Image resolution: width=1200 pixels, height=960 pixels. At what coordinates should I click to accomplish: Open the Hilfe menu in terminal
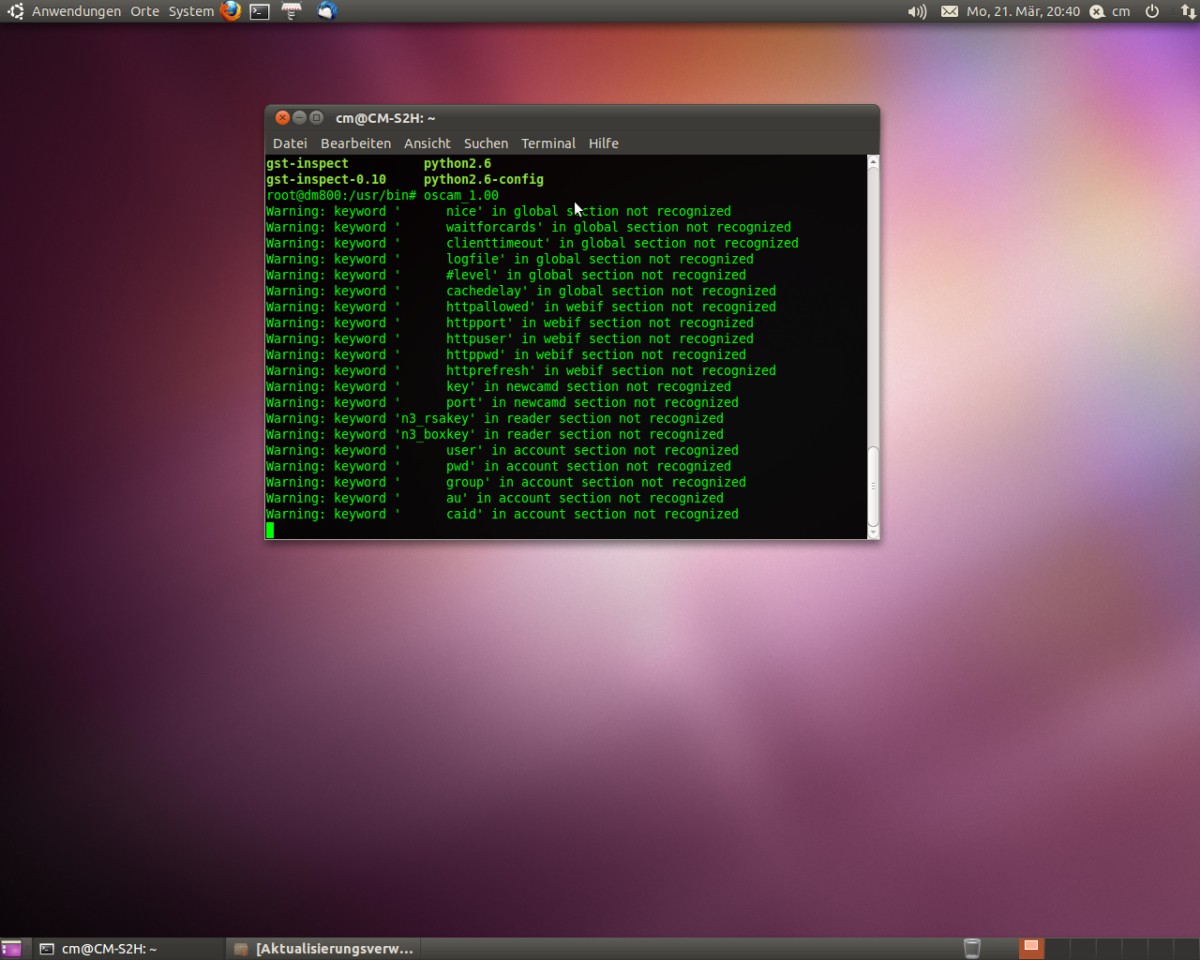(603, 143)
